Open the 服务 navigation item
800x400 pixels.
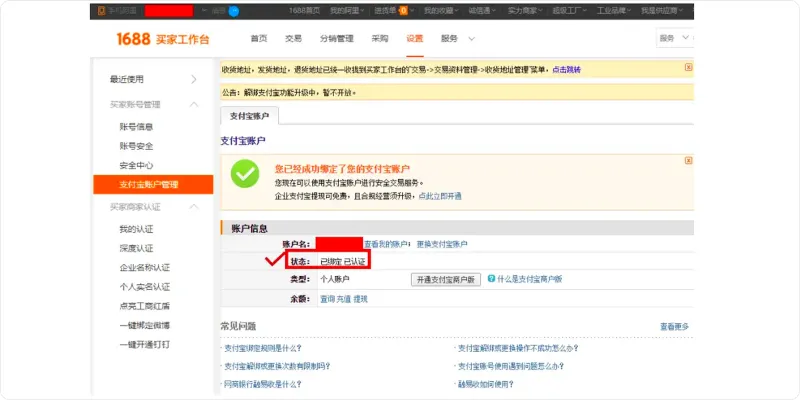click(x=449, y=39)
